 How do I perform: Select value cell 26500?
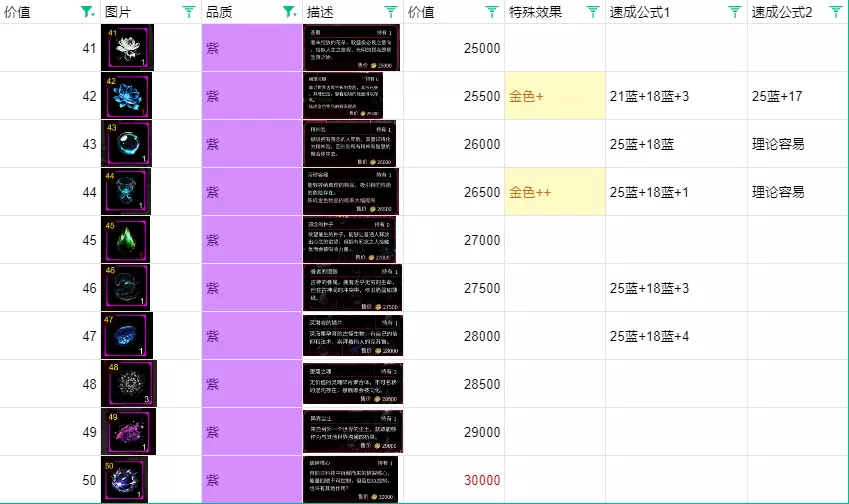click(x=454, y=192)
